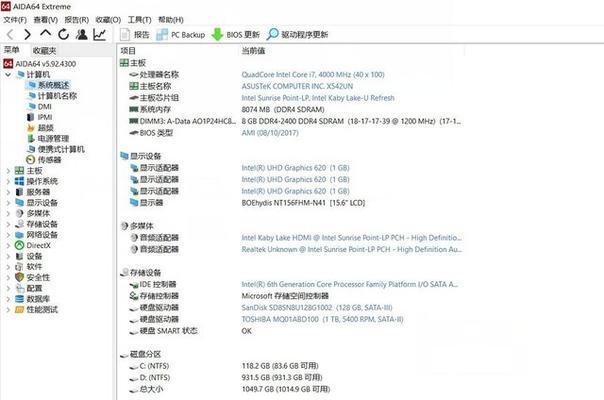This screenshot has height=400, width=604.
Task: Collapse the 计算机 tree node
Action: pos(8,74)
